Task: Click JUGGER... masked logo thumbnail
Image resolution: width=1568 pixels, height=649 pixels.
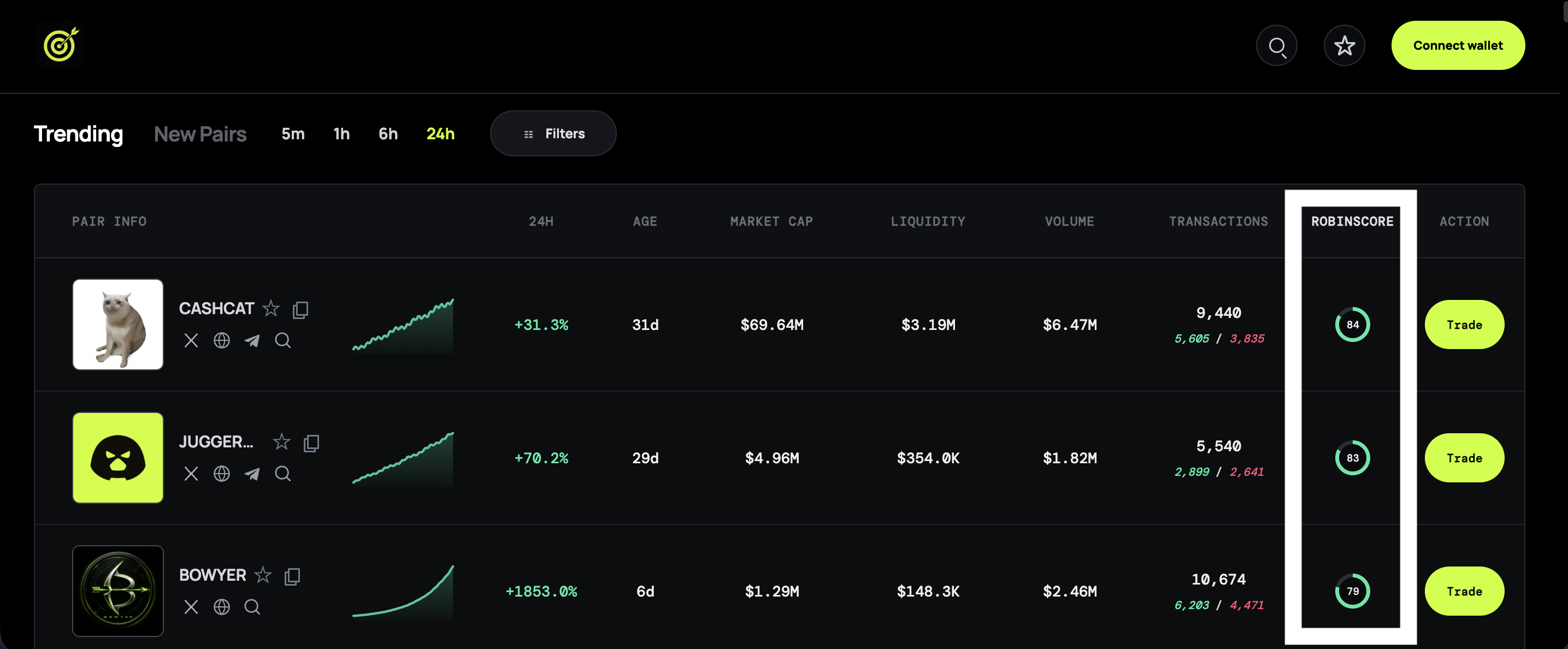Action: coord(118,458)
